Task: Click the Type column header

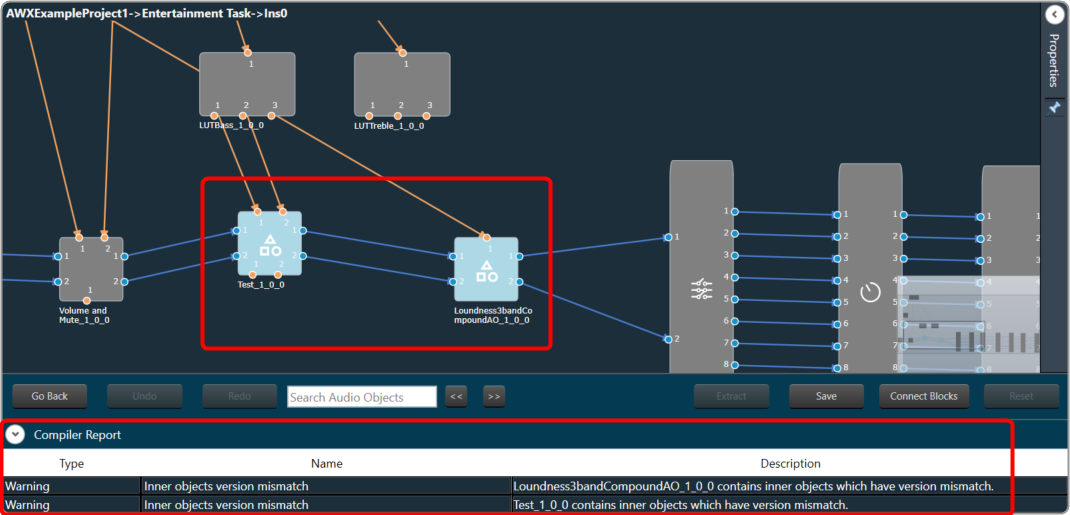Action: [71, 464]
